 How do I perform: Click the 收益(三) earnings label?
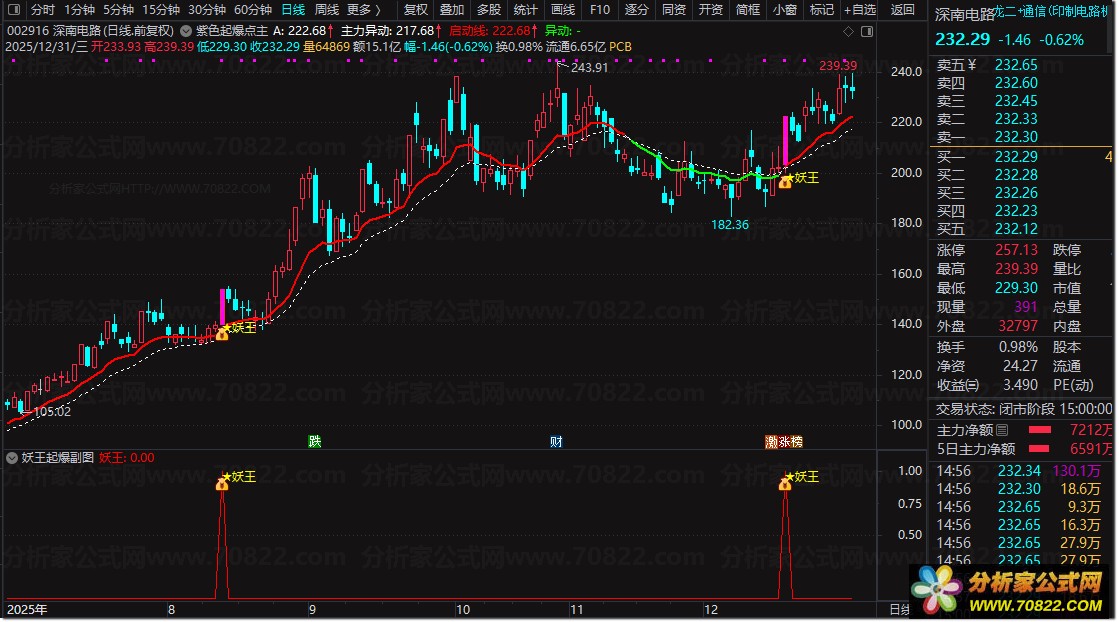tap(958, 385)
